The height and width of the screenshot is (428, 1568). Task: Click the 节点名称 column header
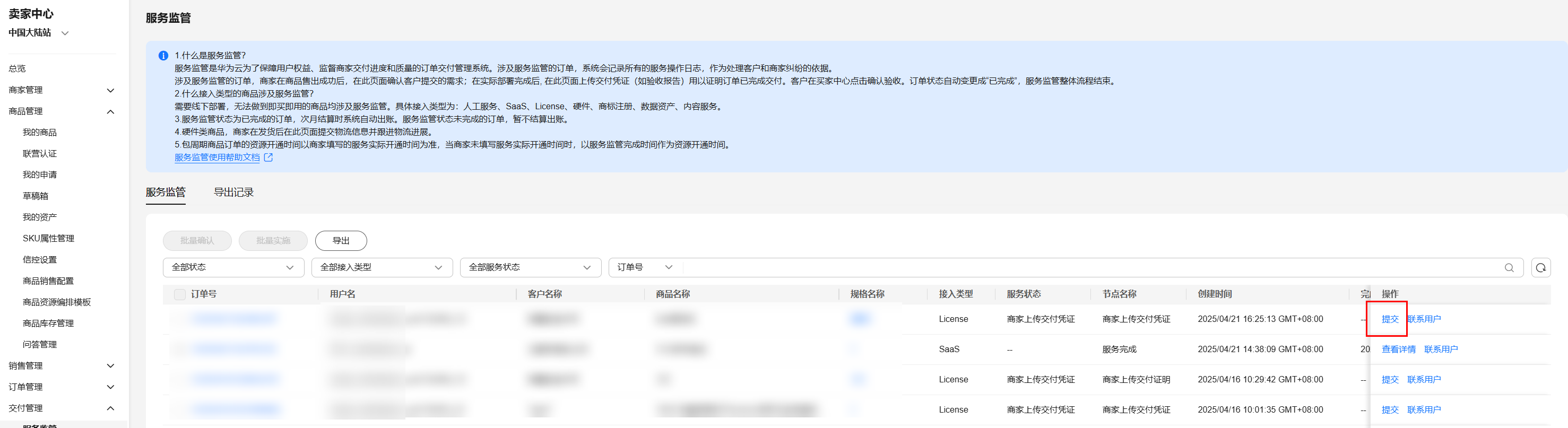[1120, 294]
